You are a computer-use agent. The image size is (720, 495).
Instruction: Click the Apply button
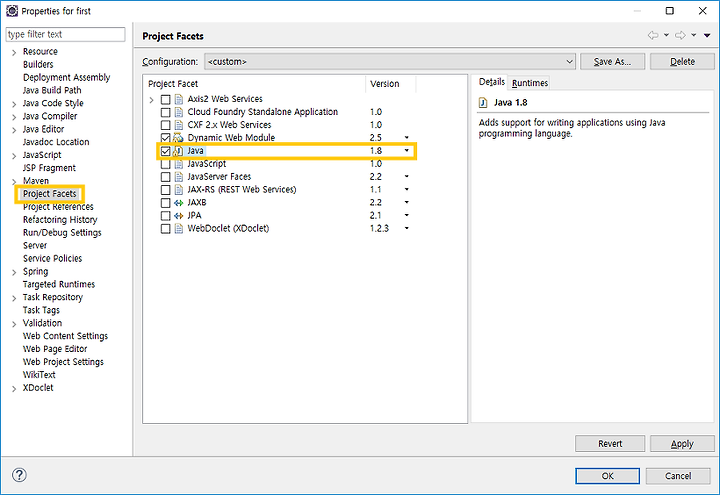click(x=682, y=444)
